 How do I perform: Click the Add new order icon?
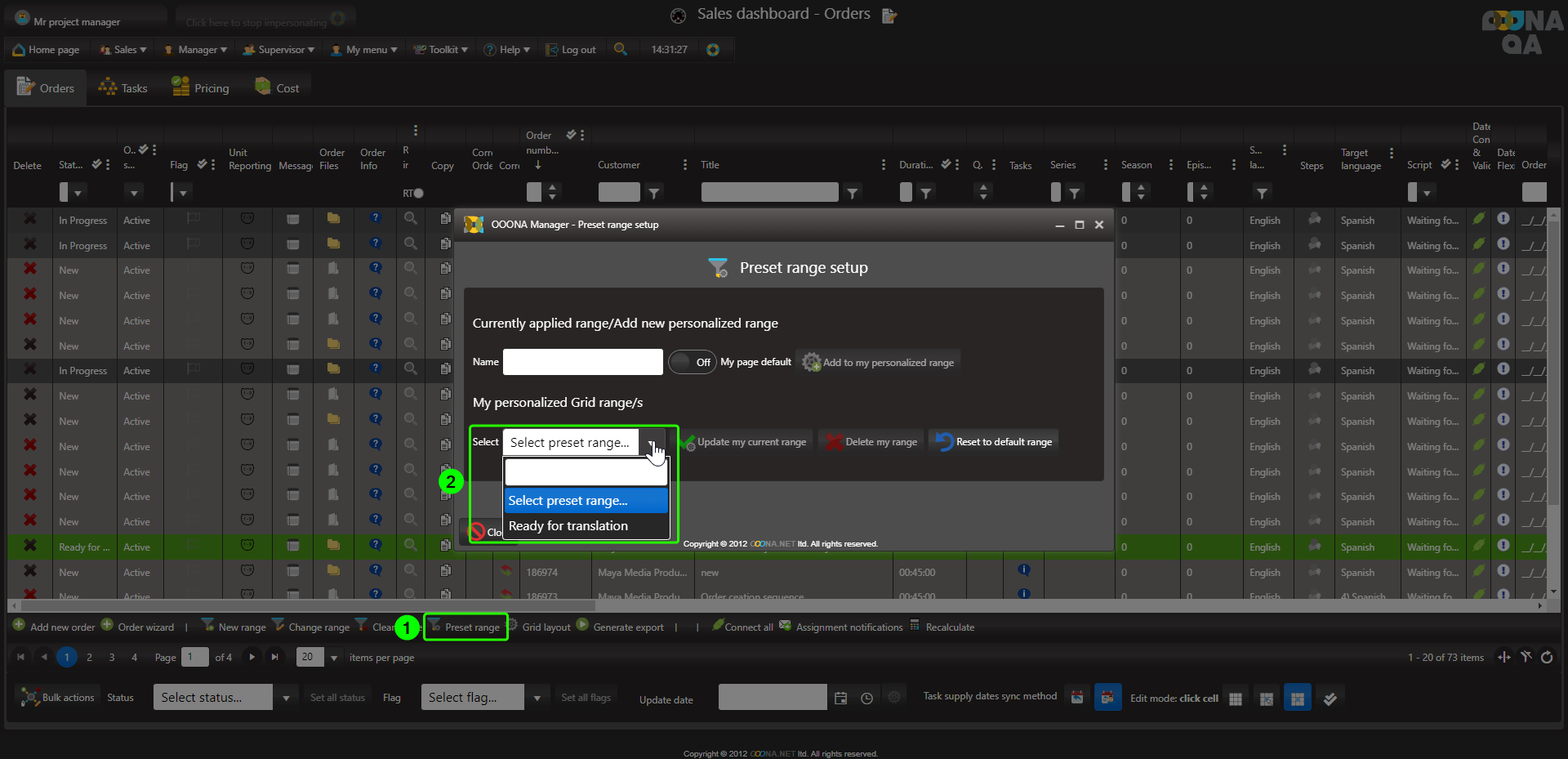point(19,626)
